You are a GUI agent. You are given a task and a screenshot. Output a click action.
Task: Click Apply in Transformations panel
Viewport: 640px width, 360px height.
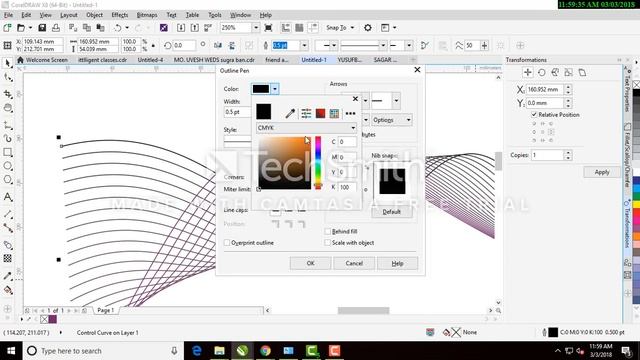pyautogui.click(x=602, y=172)
